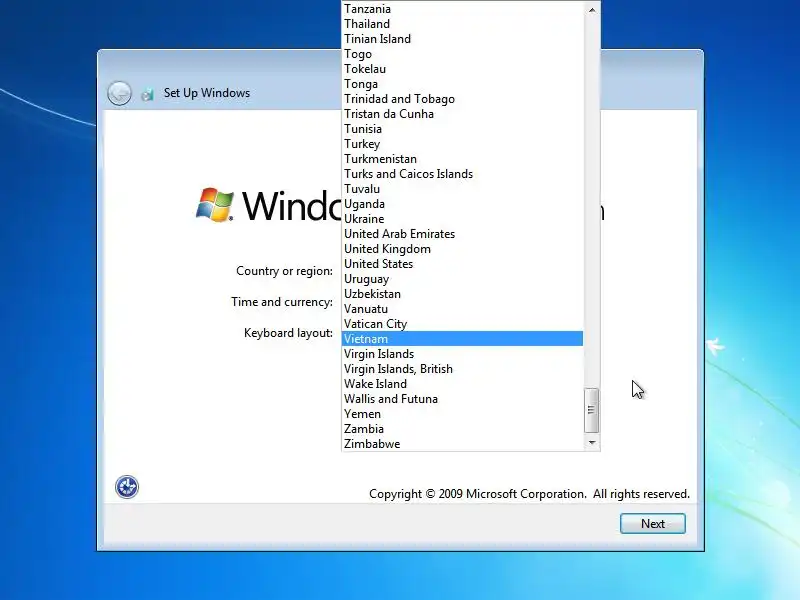
Task: Select Ukraine from the list
Action: tap(462, 219)
